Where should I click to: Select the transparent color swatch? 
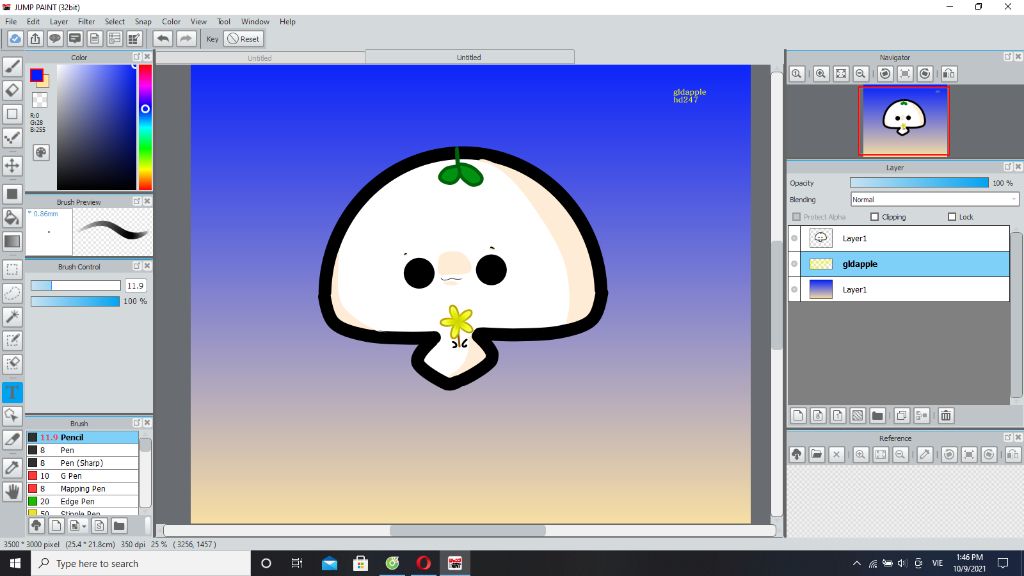[x=40, y=100]
